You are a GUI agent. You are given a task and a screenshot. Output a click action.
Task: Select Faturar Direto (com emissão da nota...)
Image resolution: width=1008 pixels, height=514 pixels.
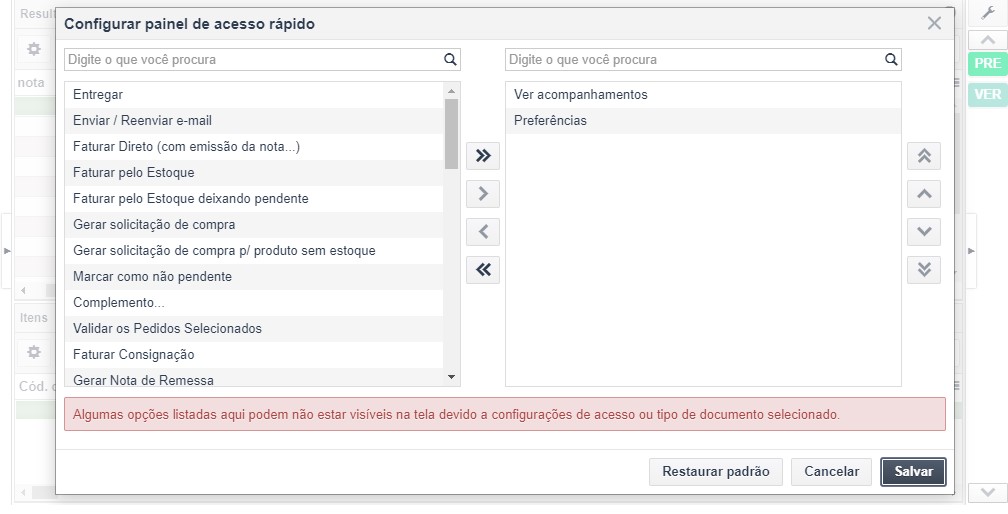coord(254,146)
